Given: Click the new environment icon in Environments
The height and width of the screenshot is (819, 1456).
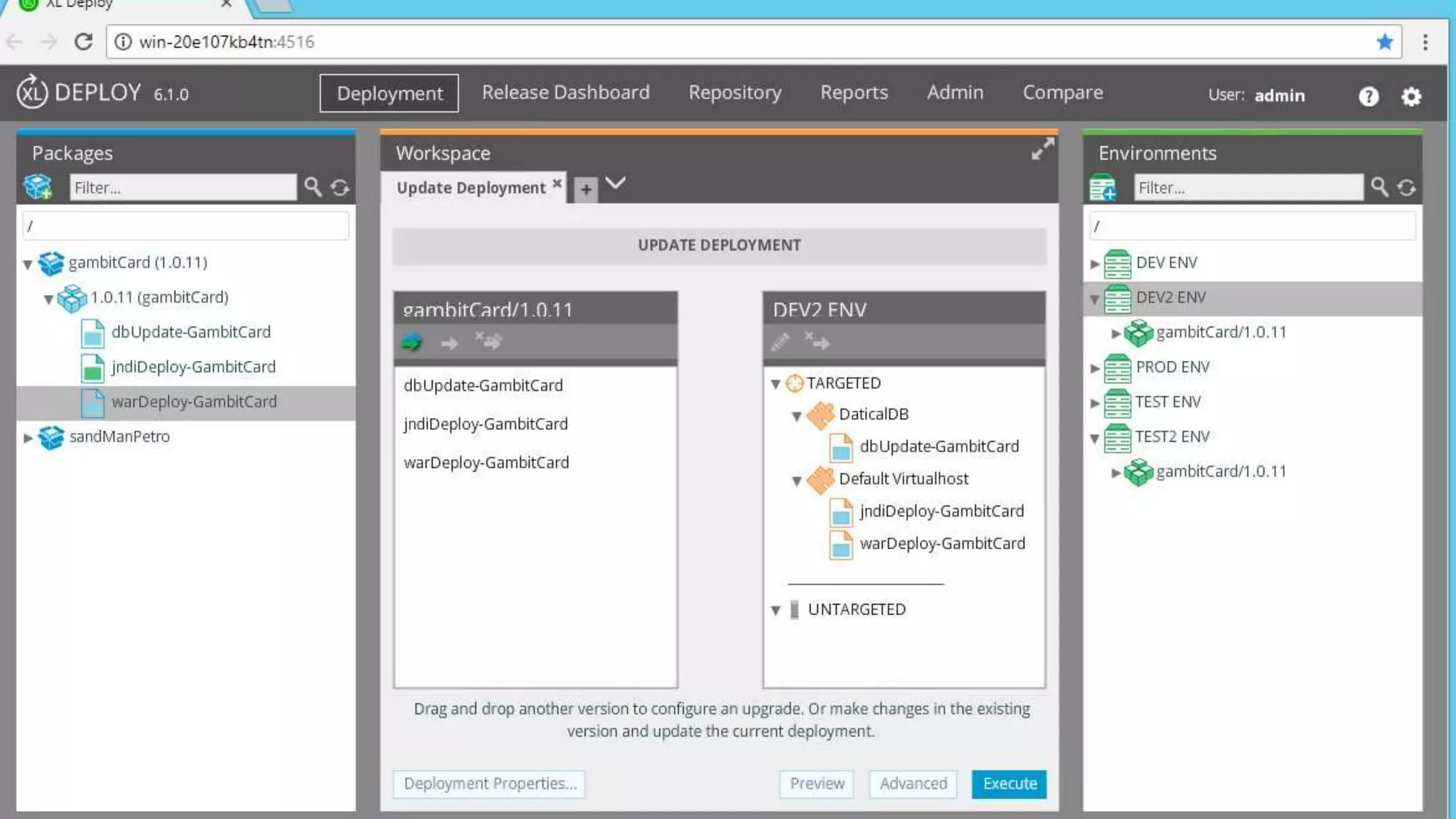Looking at the screenshot, I should (x=1103, y=188).
